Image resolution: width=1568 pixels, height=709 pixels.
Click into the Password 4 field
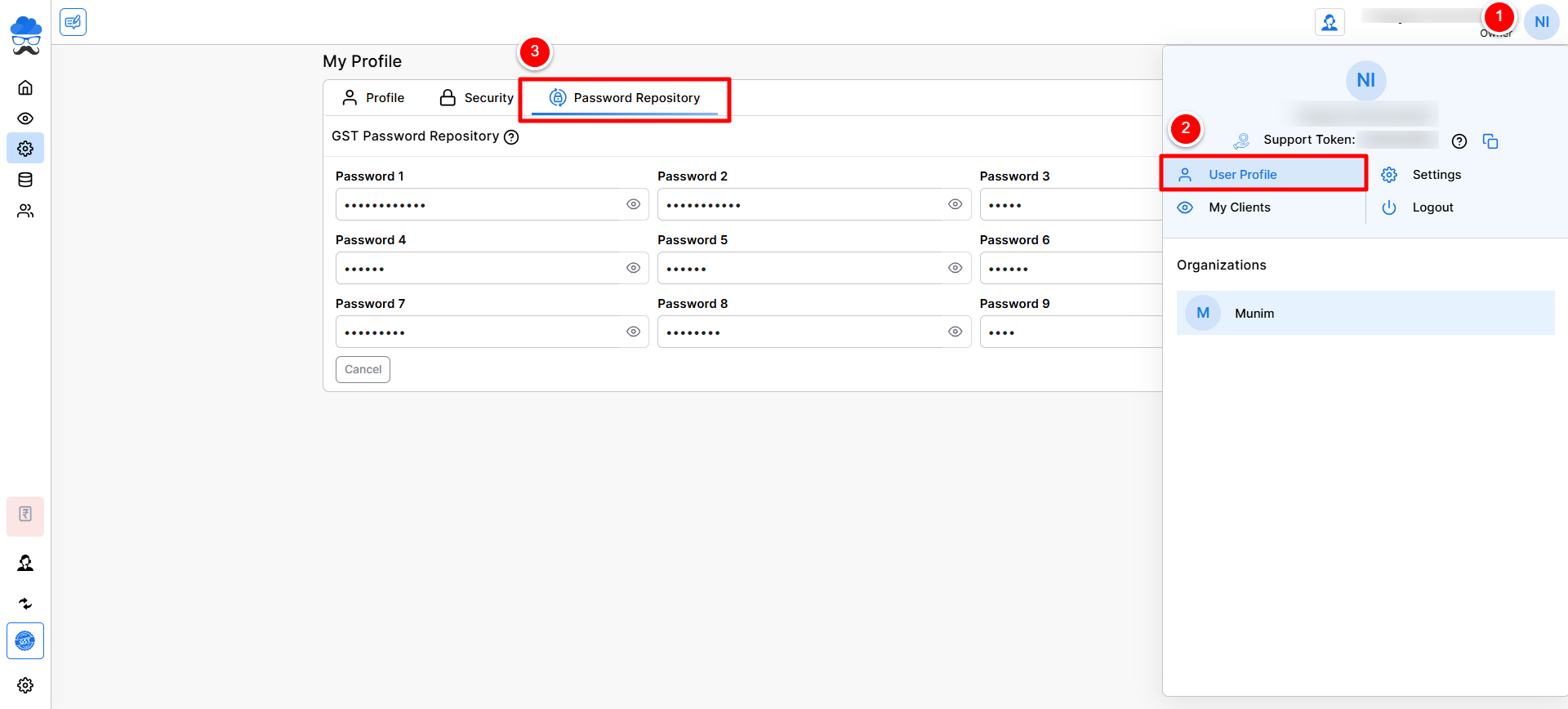point(478,268)
